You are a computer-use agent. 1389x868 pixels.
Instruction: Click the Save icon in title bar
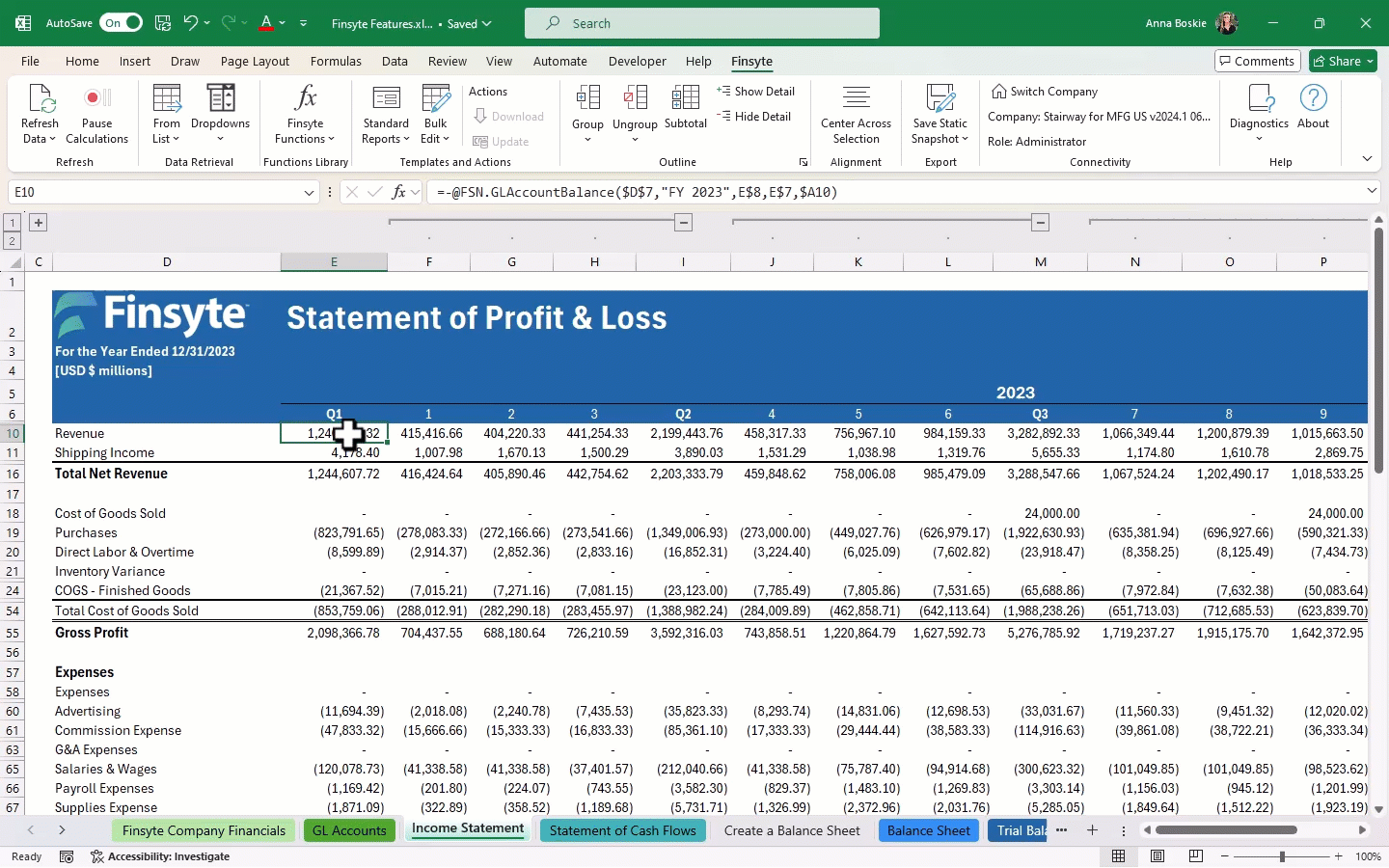coord(163,23)
